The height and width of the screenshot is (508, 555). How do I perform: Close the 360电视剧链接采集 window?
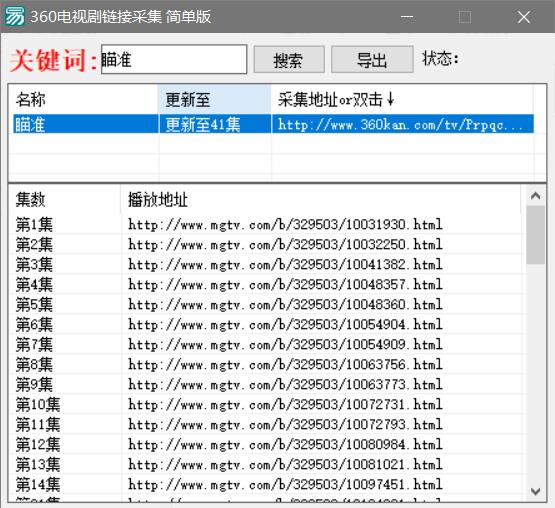(523, 17)
